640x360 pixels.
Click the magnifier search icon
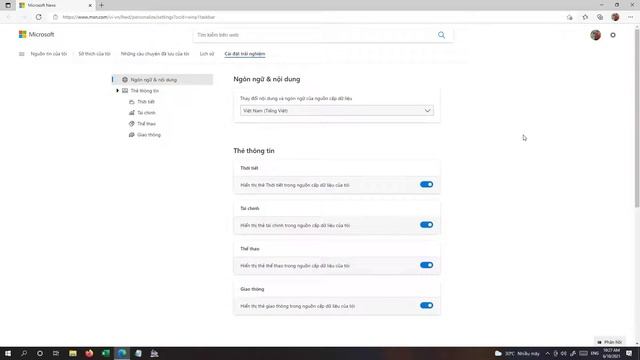click(x=441, y=35)
